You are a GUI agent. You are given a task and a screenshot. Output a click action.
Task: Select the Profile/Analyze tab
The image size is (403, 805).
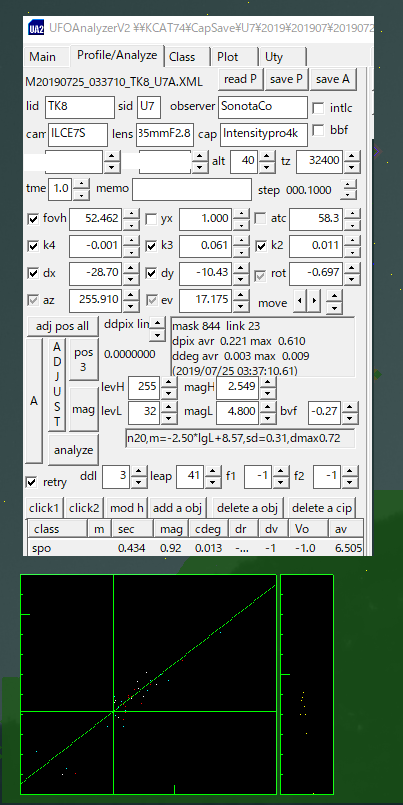(117, 55)
